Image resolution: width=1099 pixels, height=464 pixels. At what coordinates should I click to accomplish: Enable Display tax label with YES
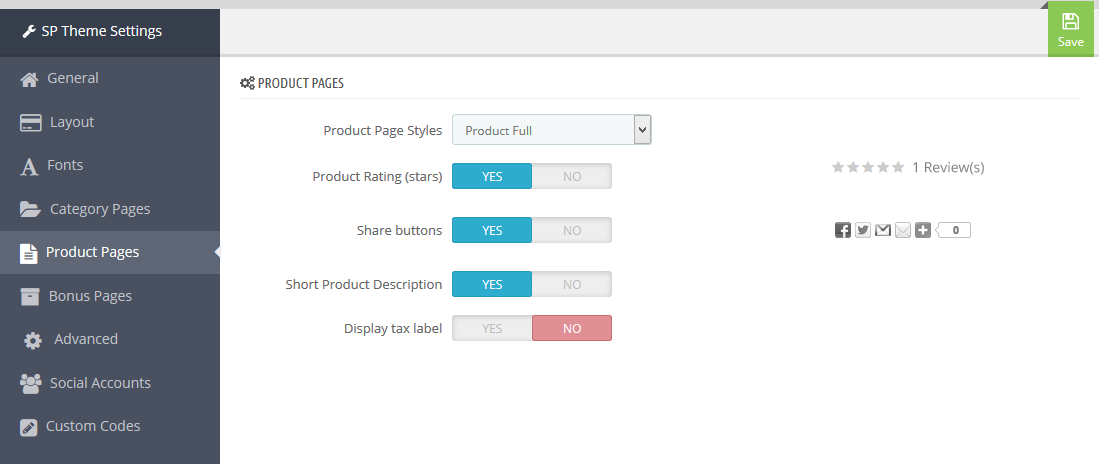[x=492, y=328]
